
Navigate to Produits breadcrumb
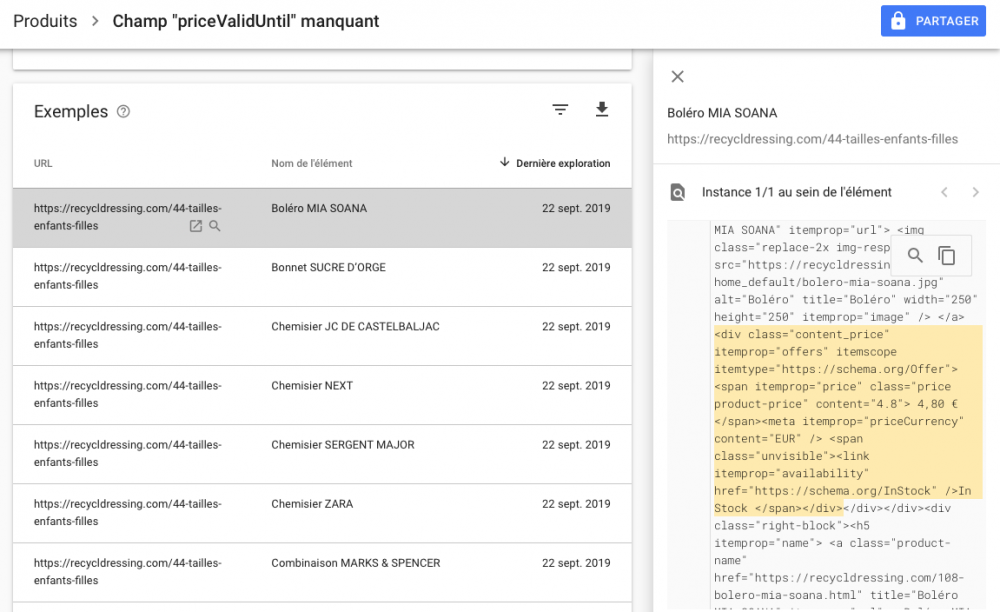pyautogui.click(x=45, y=21)
